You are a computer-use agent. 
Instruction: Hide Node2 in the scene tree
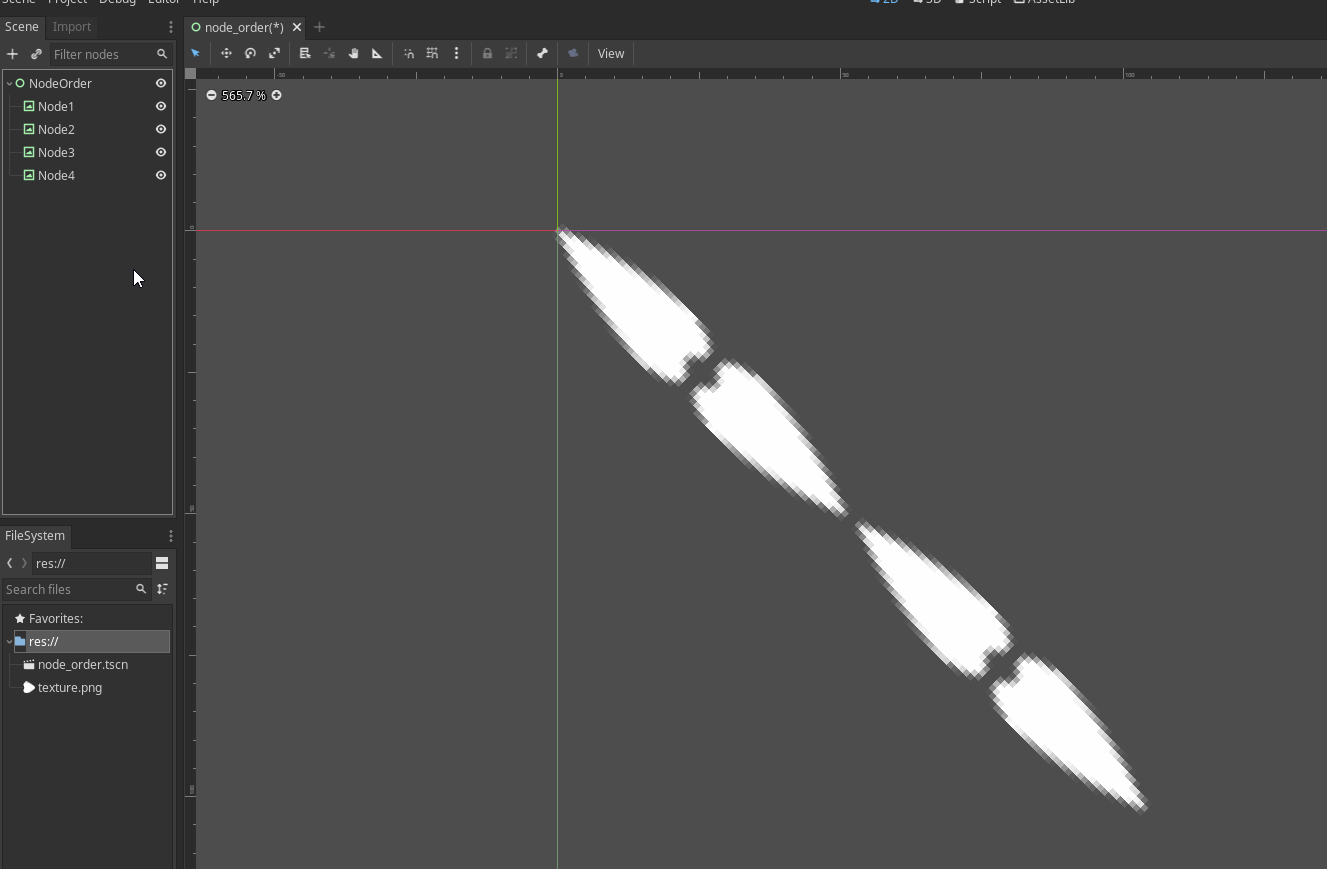pyautogui.click(x=160, y=129)
